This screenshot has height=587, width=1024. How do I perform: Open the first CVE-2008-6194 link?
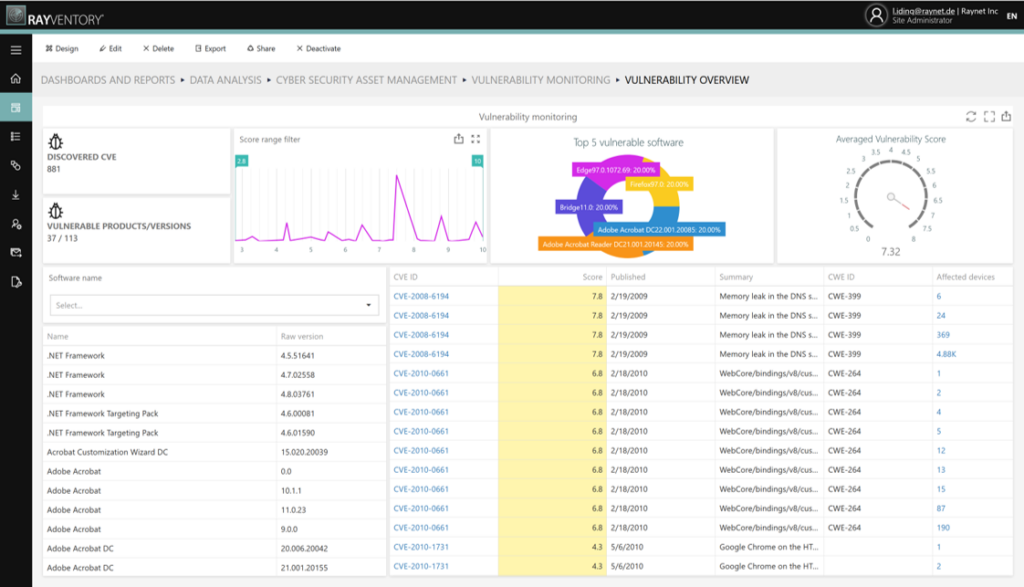(421, 296)
